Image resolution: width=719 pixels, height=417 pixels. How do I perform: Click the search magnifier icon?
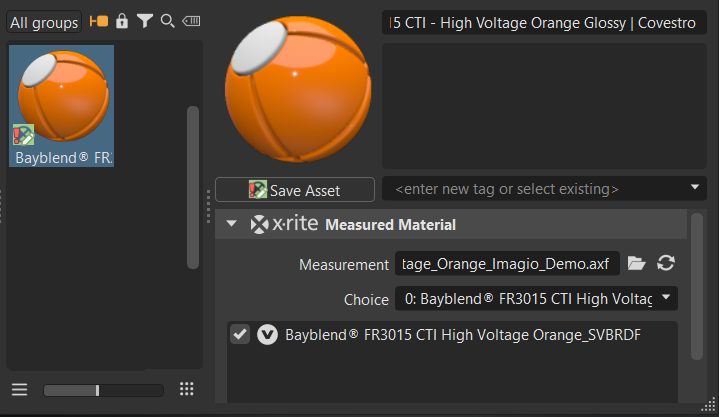click(x=167, y=21)
